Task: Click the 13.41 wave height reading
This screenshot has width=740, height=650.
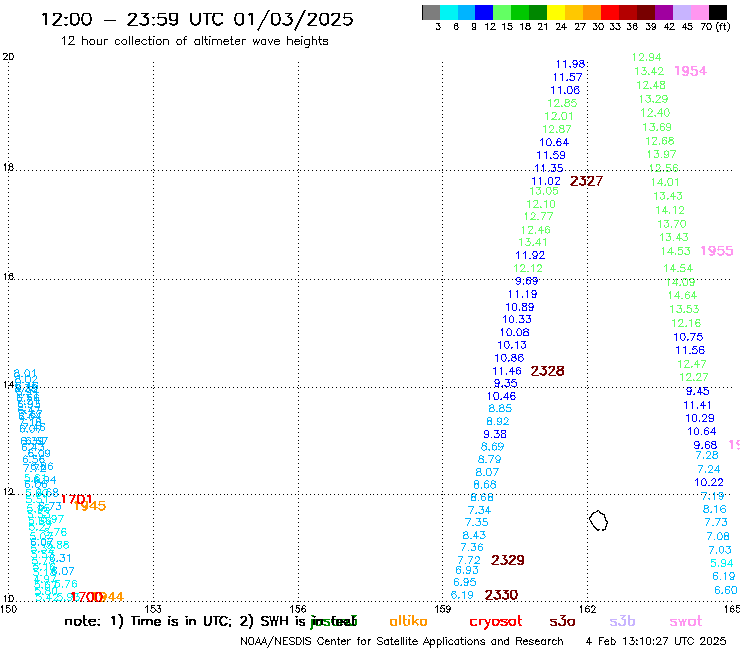Action: 533,242
